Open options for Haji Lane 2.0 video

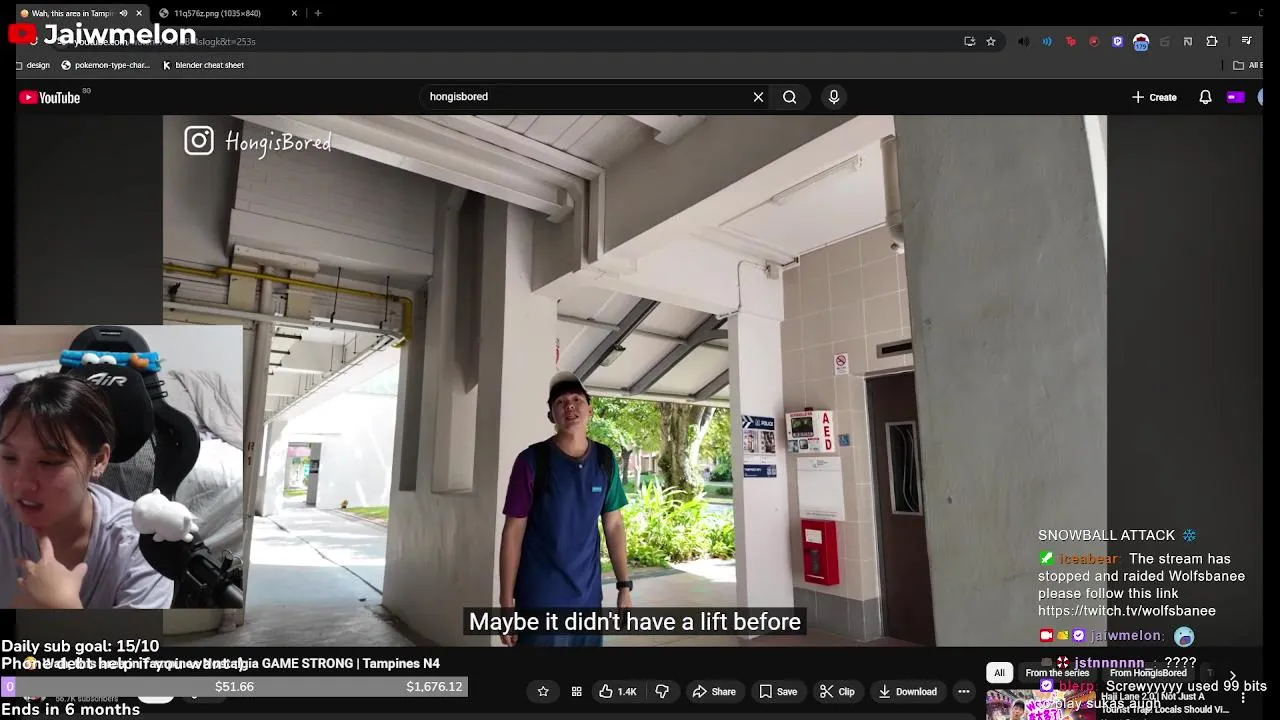(1243, 698)
